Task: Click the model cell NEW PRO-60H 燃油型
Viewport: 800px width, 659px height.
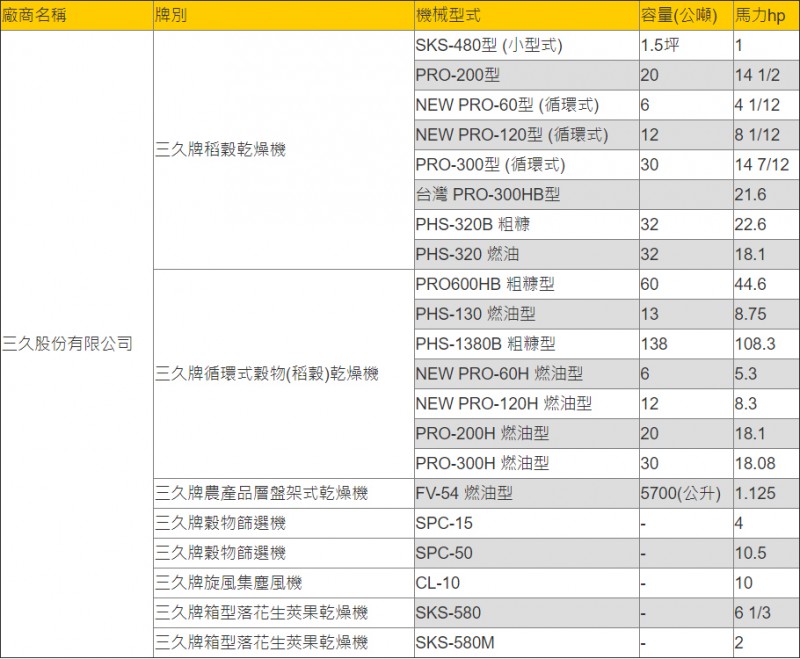Action: (x=527, y=374)
